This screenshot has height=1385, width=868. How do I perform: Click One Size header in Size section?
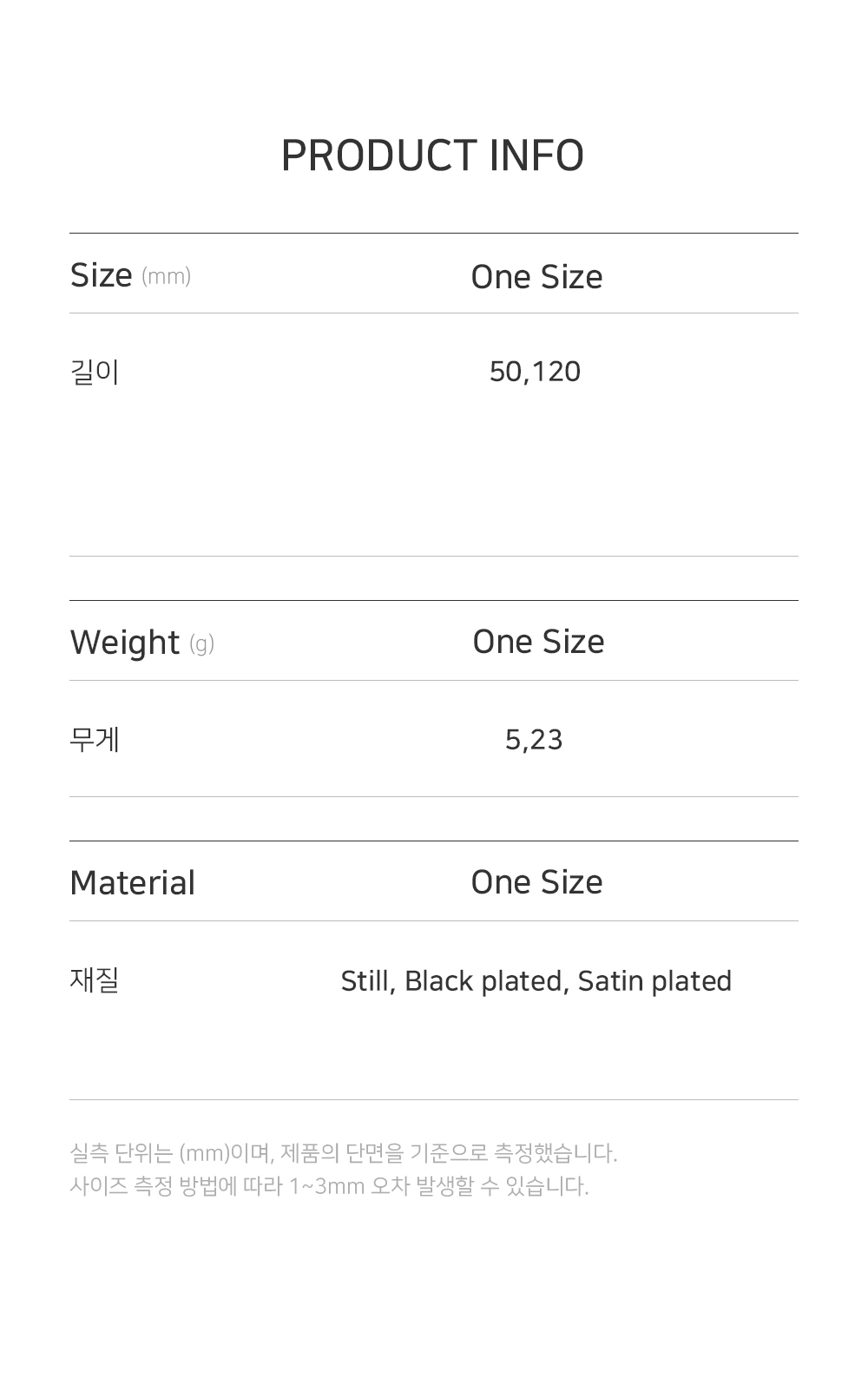click(x=536, y=277)
